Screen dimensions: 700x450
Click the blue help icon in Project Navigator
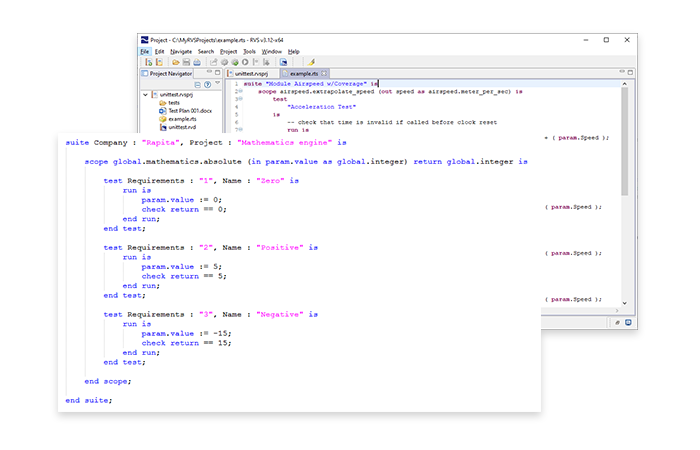208,84
